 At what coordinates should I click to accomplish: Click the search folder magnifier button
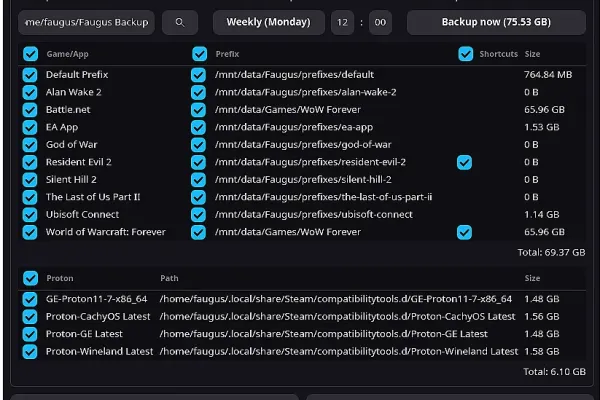[180, 23]
